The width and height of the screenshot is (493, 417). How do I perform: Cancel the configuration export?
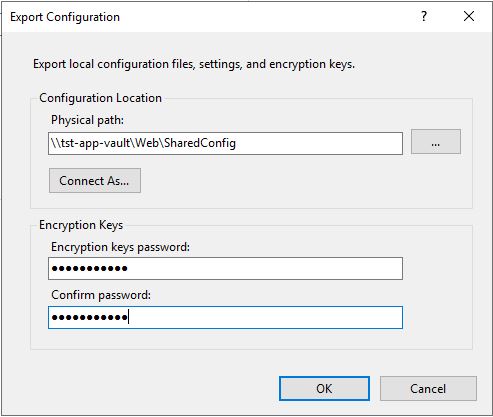[428, 389]
